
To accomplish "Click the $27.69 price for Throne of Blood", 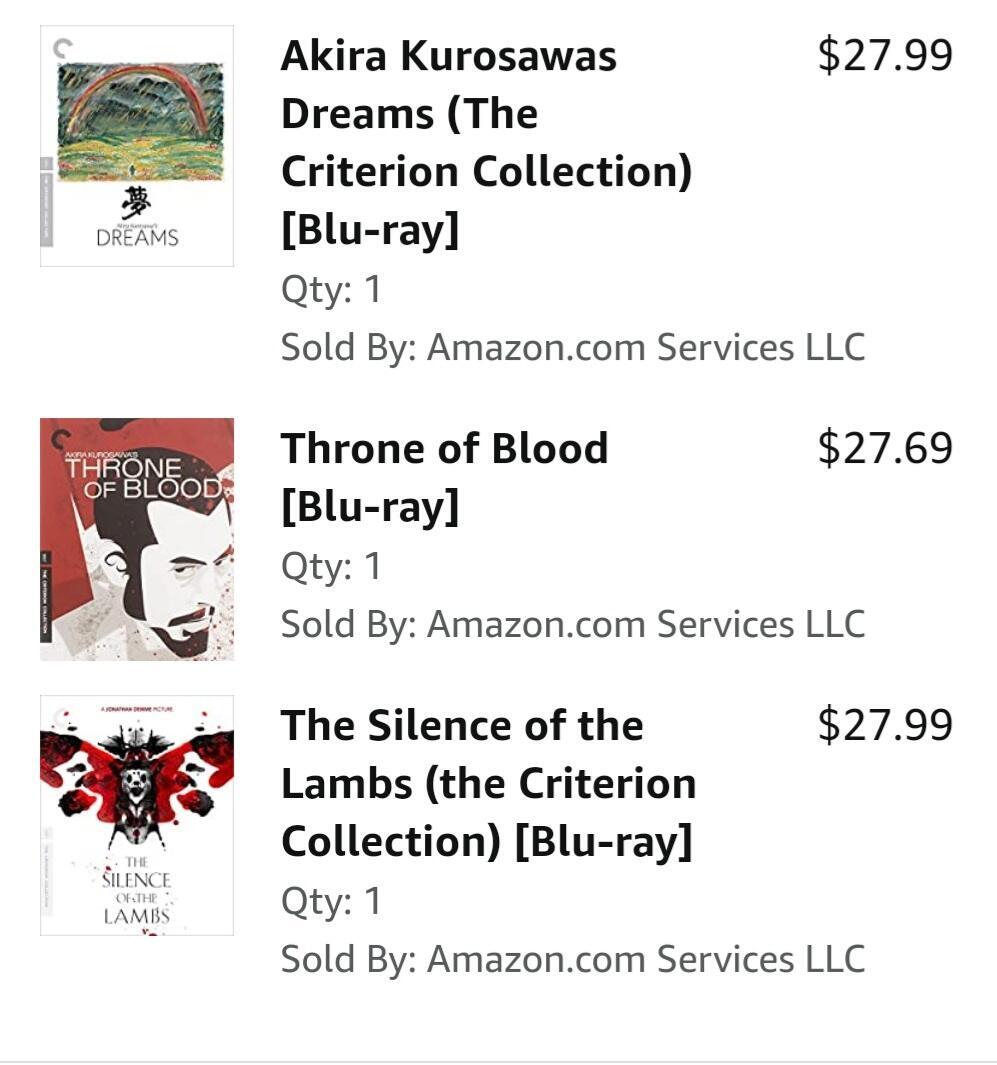I will click(x=885, y=447).
